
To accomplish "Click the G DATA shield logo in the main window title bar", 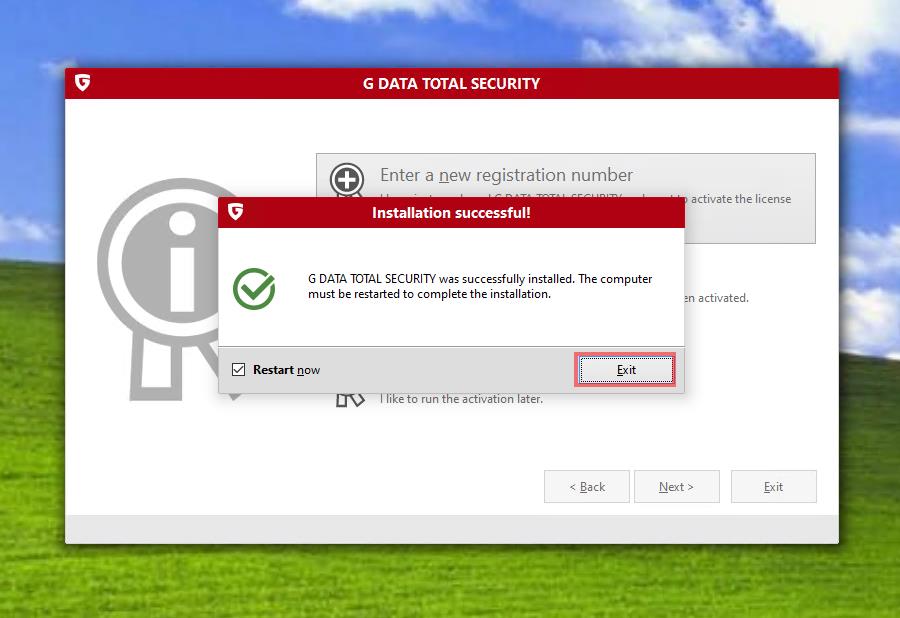I will coord(83,83).
